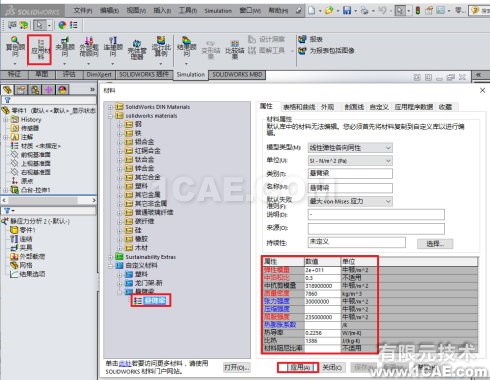This screenshot has height=380, width=490.
Task: Click the Shell Manager (壳体管理器) icon
Action: (137, 49)
